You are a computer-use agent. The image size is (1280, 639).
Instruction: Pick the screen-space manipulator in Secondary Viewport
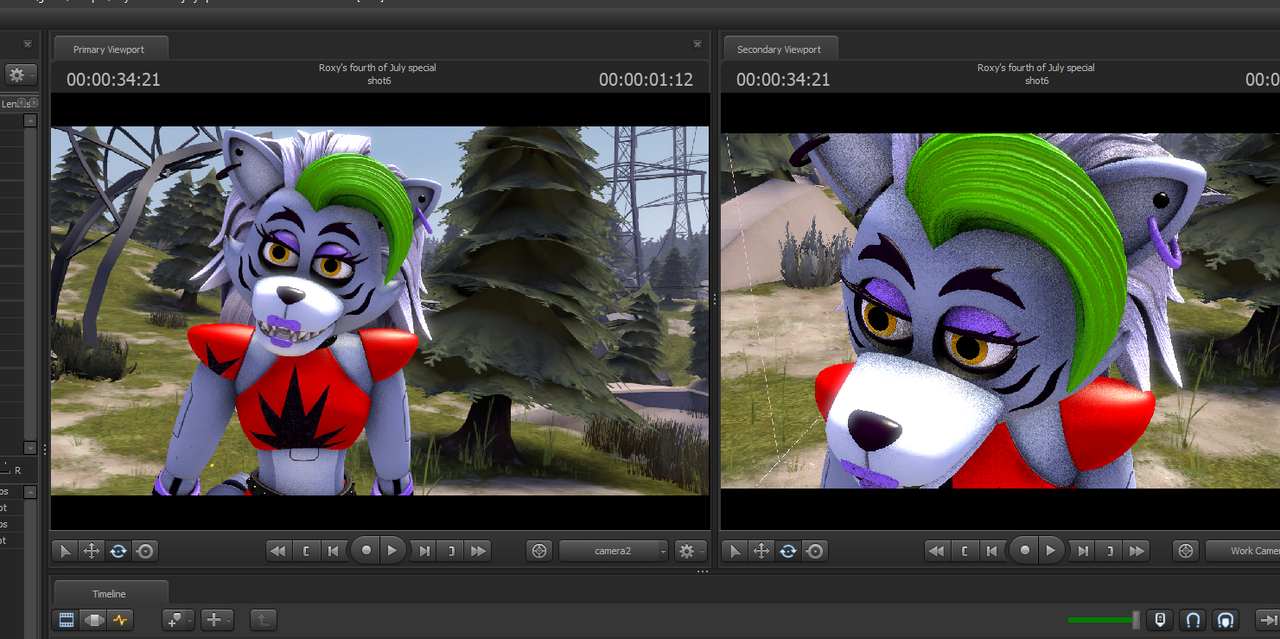[815, 550]
